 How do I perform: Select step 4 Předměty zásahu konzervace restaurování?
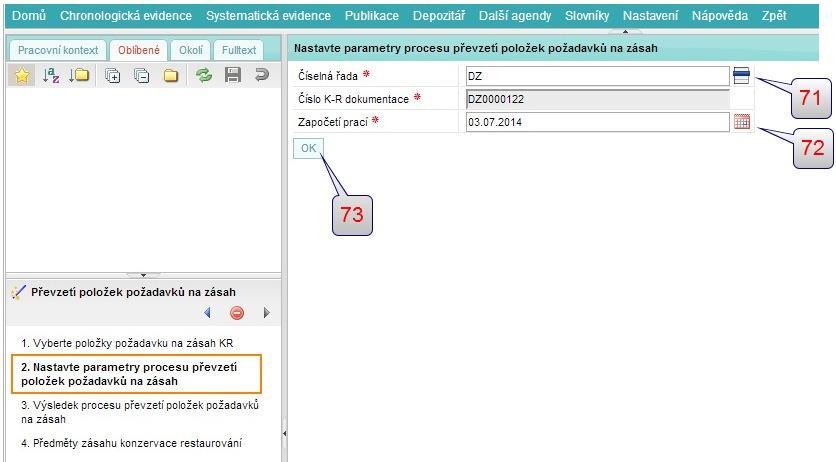pyautogui.click(x=131, y=443)
